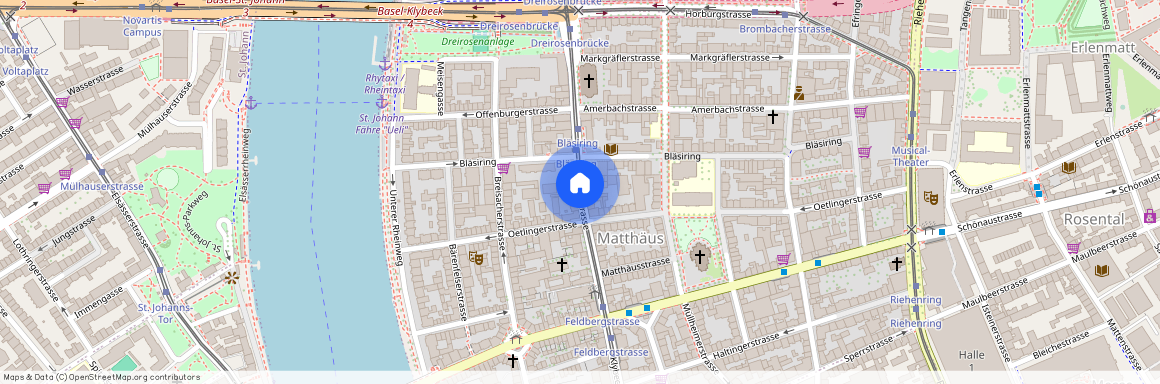Click the church cross icon beside Markgräflerstrasse
Screen dimensions: 1160x384
(x=589, y=80)
